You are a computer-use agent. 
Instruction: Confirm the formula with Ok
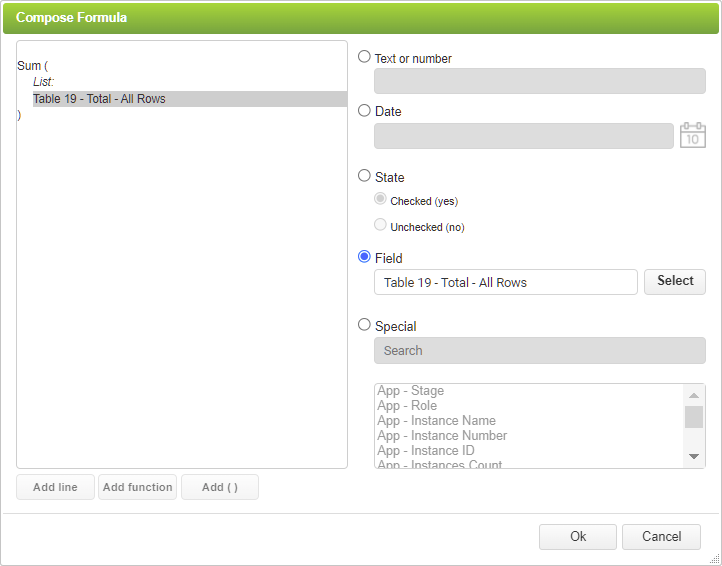[x=578, y=537]
